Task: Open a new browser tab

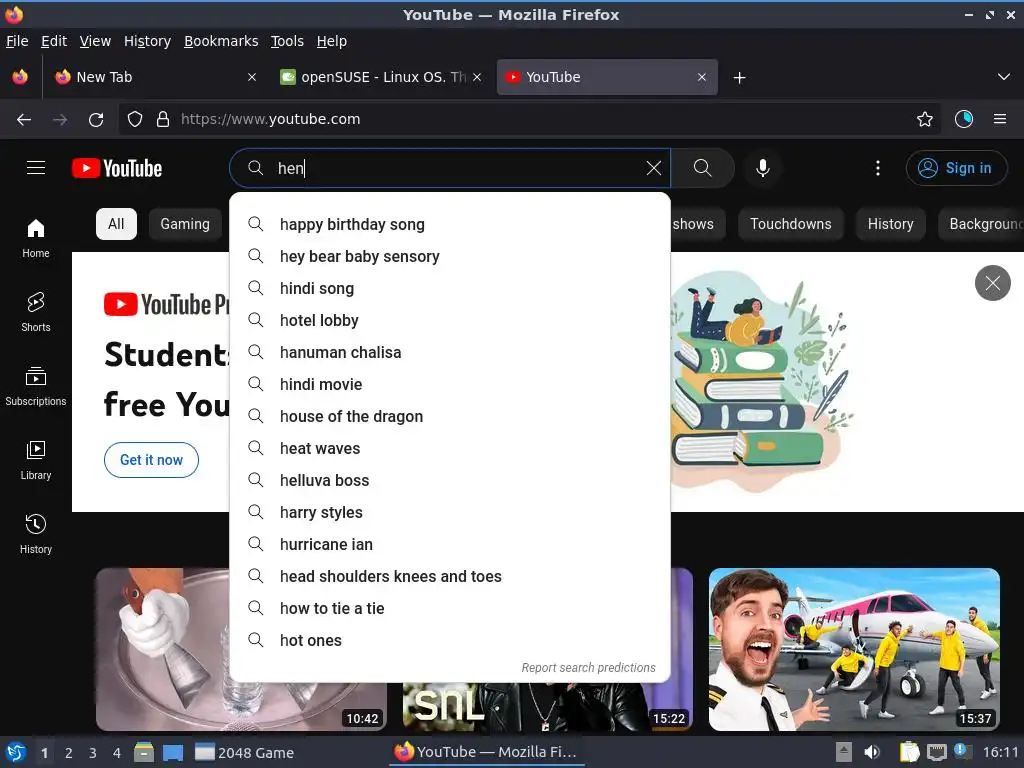Action: tap(739, 78)
